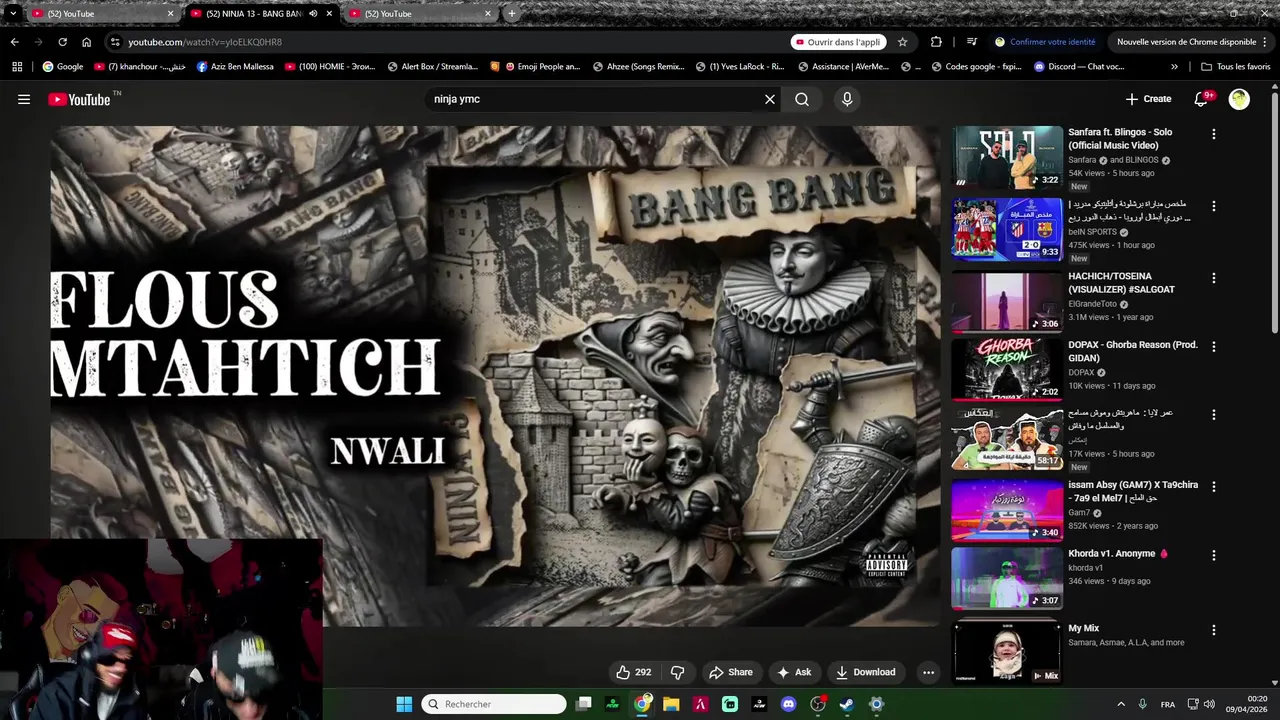The image size is (1280, 720).
Task: Open taskbar volume control
Action: 1208,704
